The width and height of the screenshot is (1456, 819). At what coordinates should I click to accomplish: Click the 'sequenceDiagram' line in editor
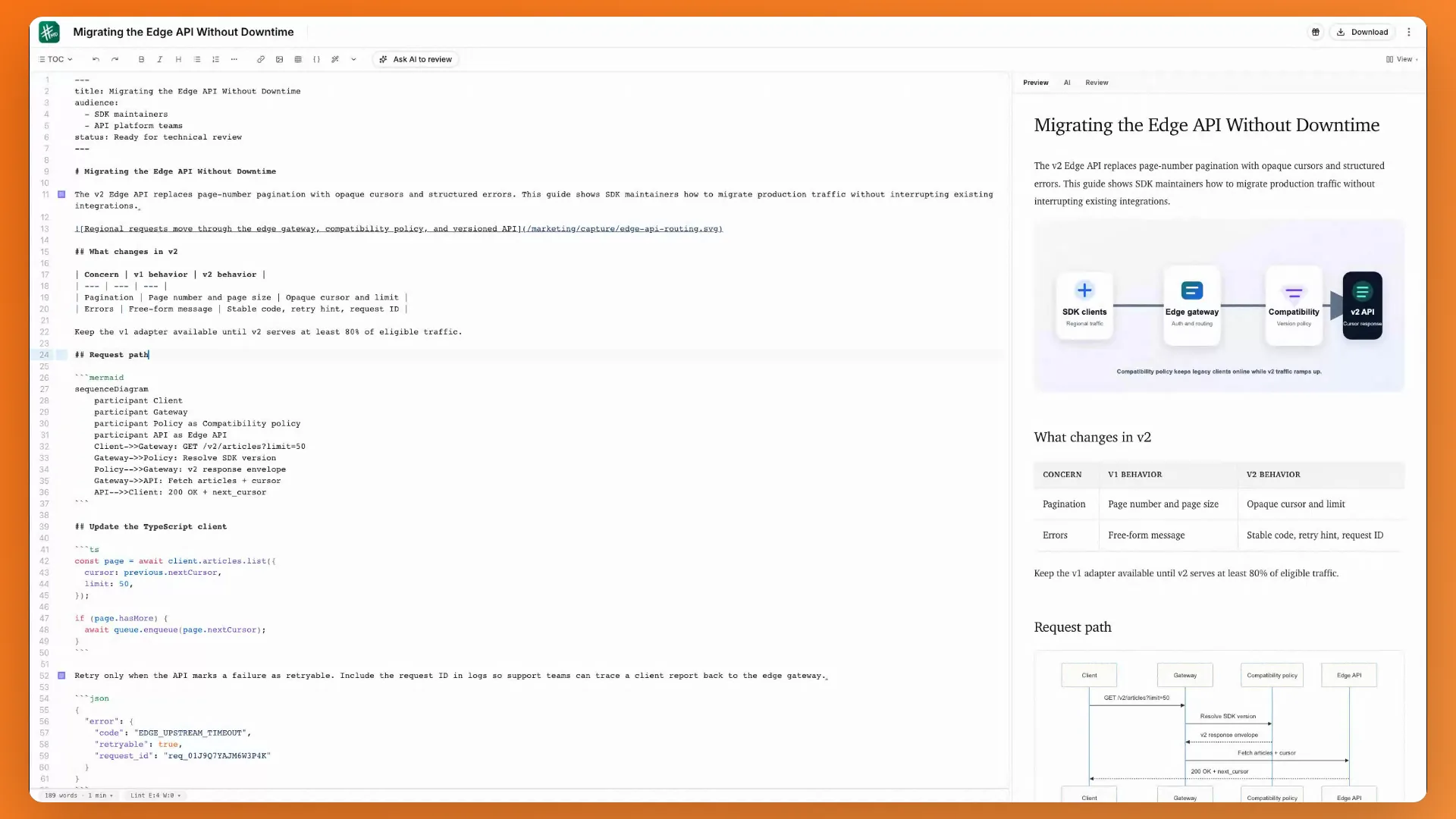tap(111, 389)
